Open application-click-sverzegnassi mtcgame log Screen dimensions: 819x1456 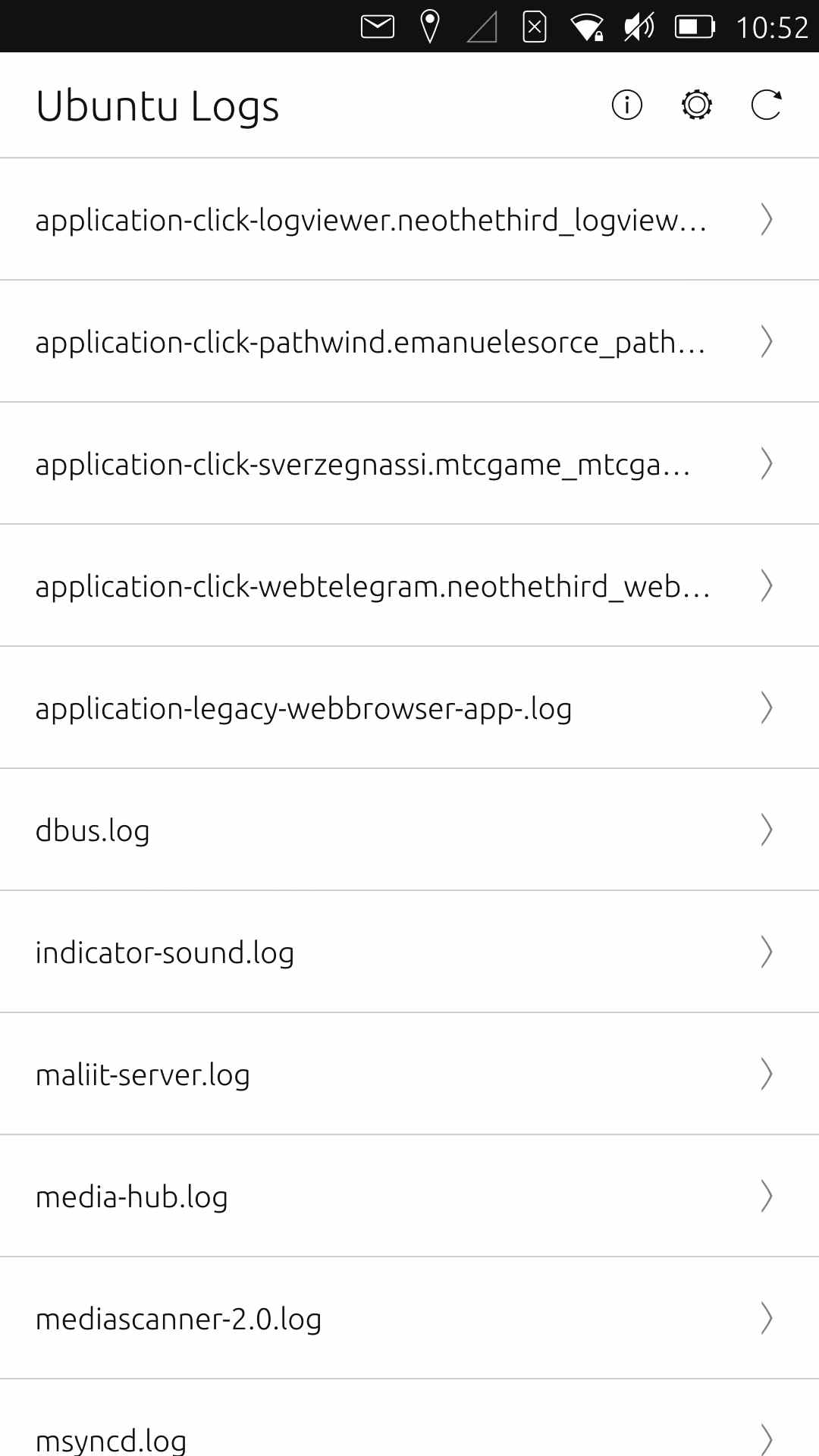(x=409, y=463)
